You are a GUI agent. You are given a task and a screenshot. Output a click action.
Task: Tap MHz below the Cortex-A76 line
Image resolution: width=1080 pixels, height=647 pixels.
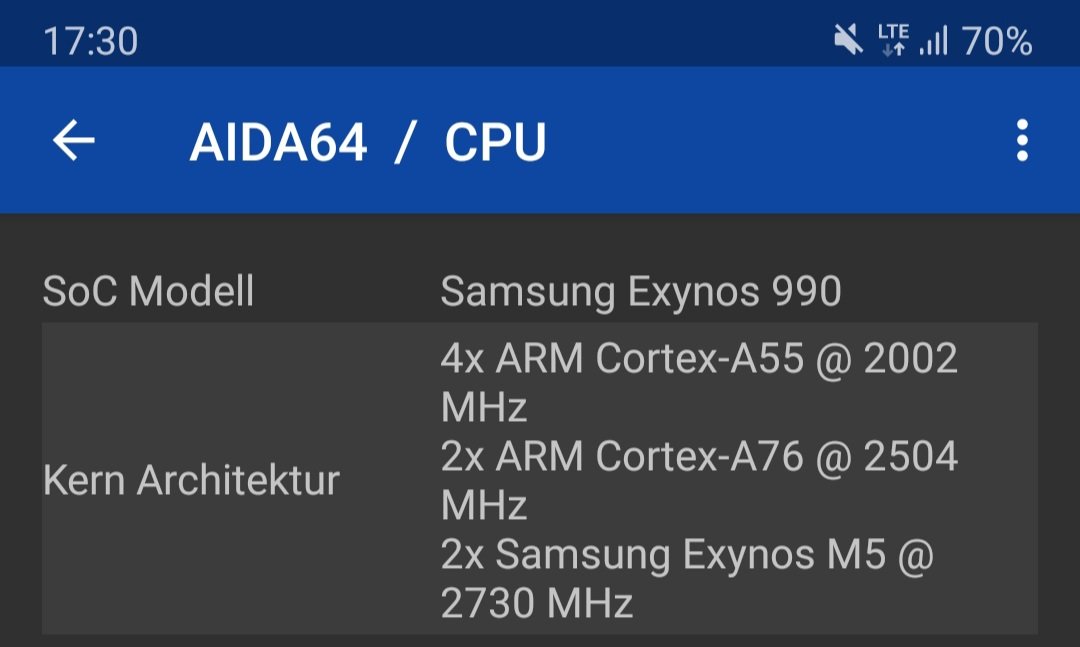tap(484, 505)
